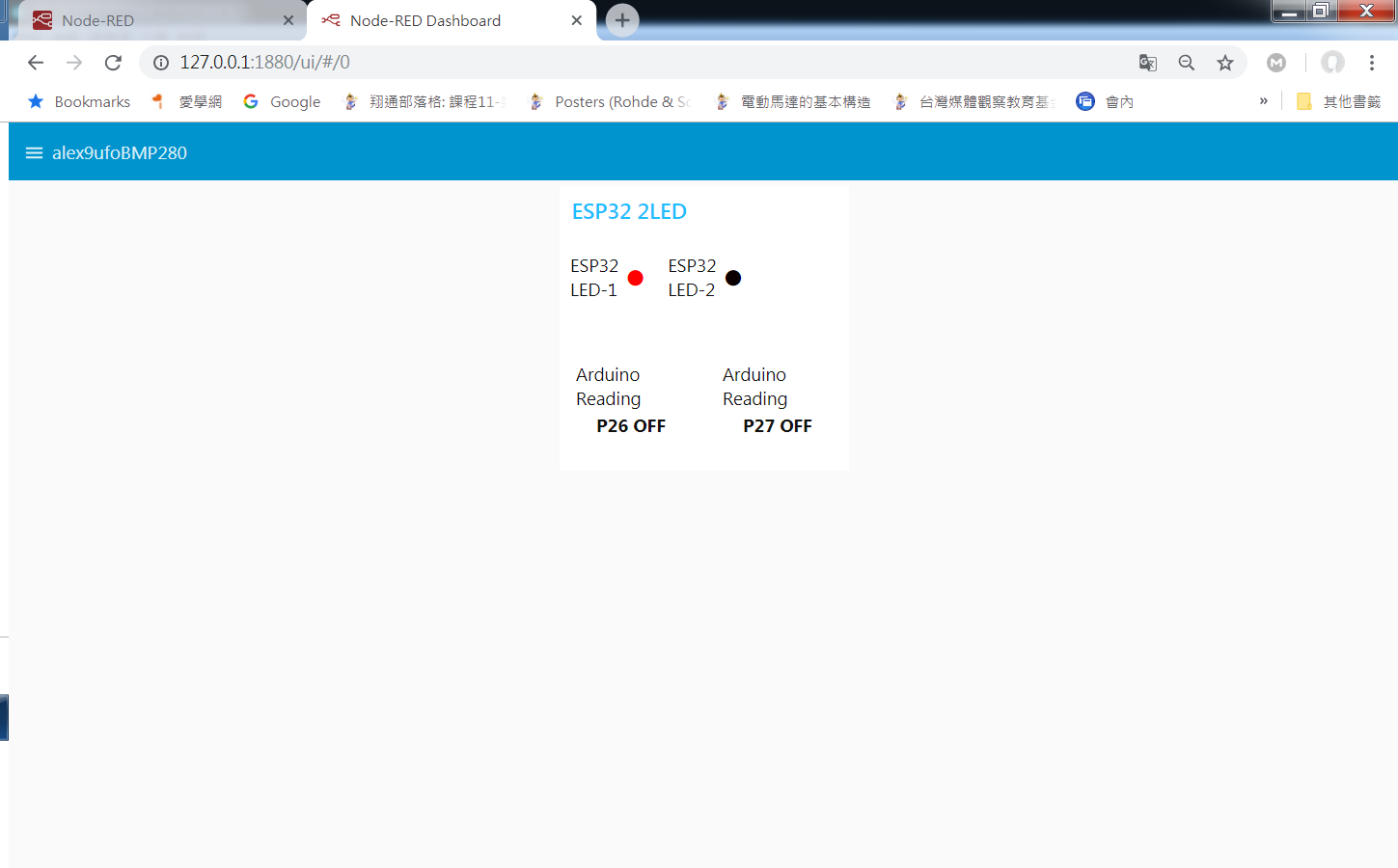This screenshot has height=868, width=1398.
Task: Click the zoom magnifier icon in the address bar
Action: (x=1186, y=62)
